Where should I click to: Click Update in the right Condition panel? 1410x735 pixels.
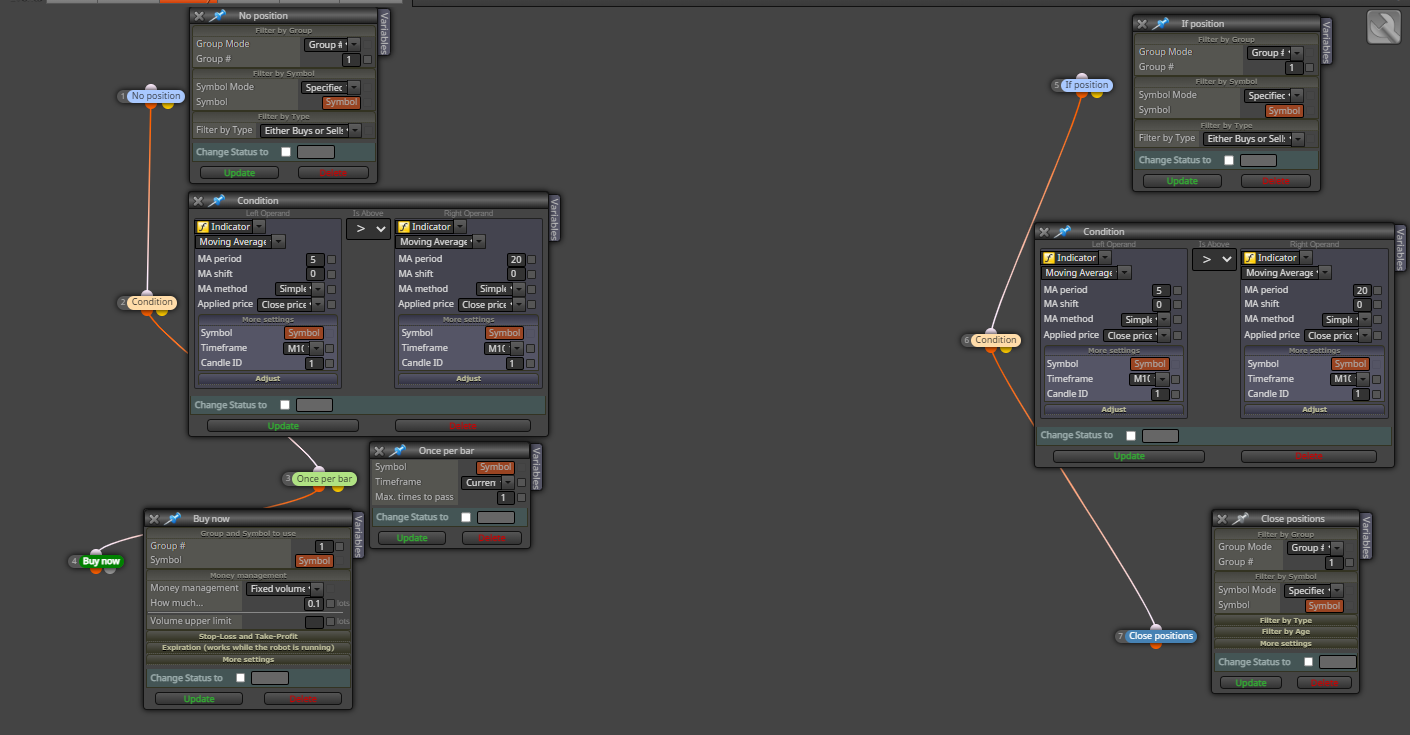pyautogui.click(x=1129, y=456)
